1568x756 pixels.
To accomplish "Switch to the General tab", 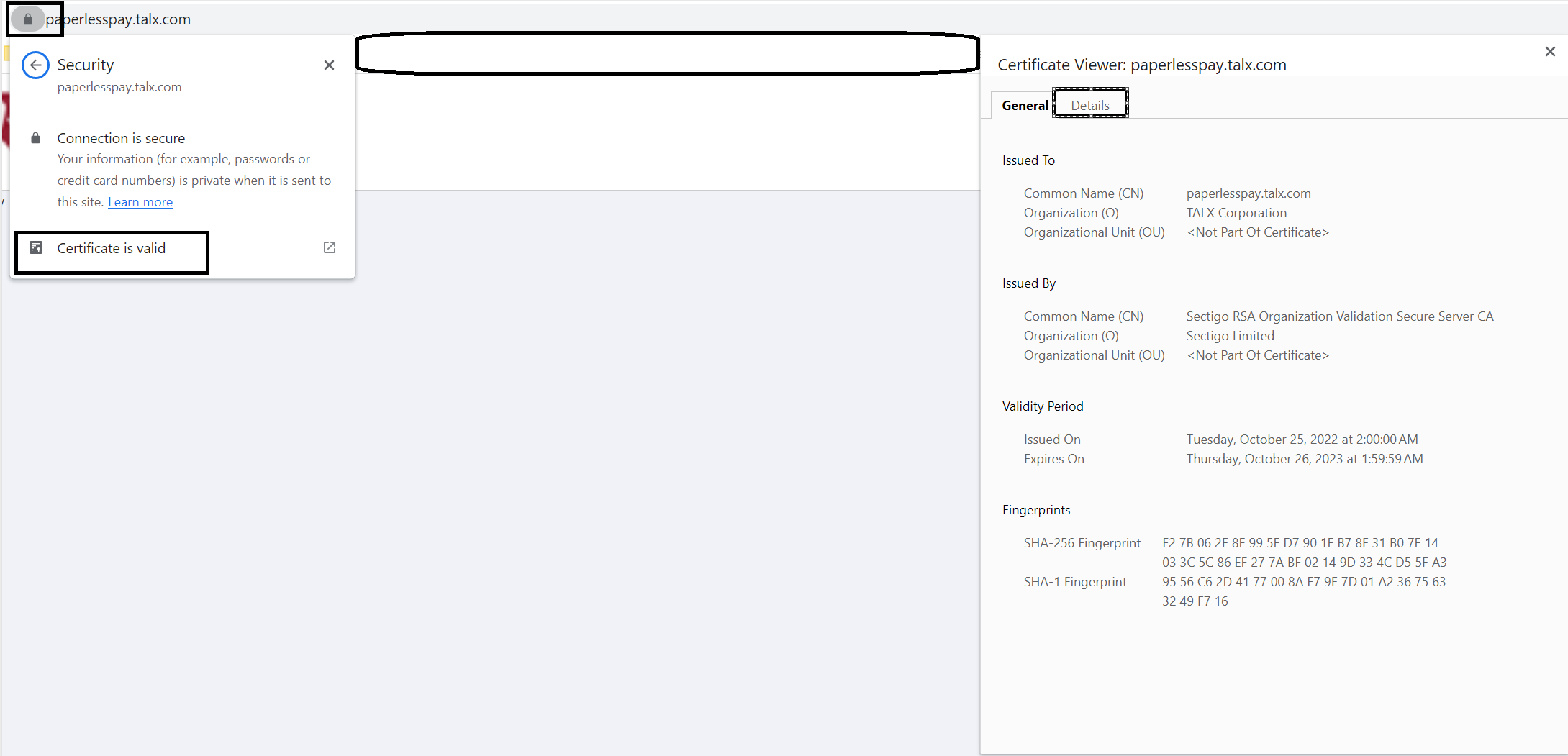I will click(x=1025, y=106).
